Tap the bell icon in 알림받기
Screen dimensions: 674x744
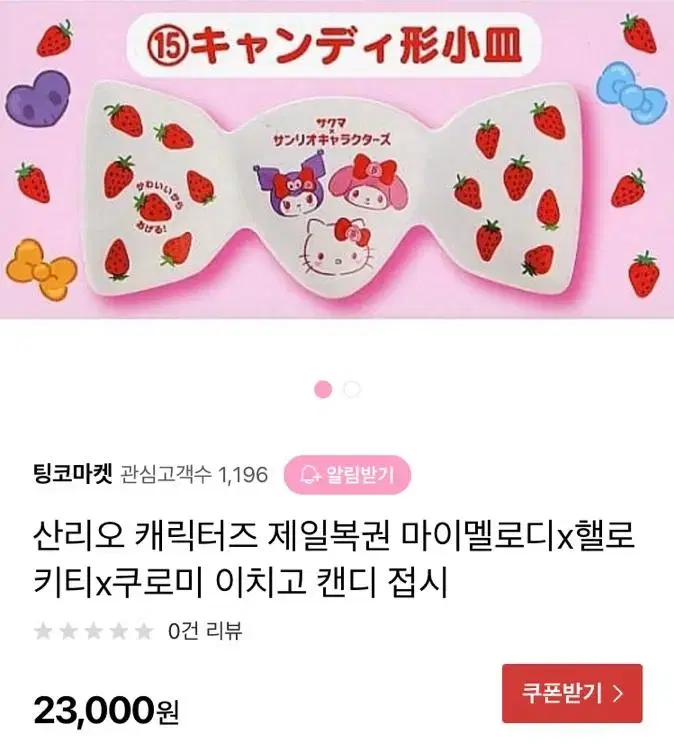tap(311, 475)
